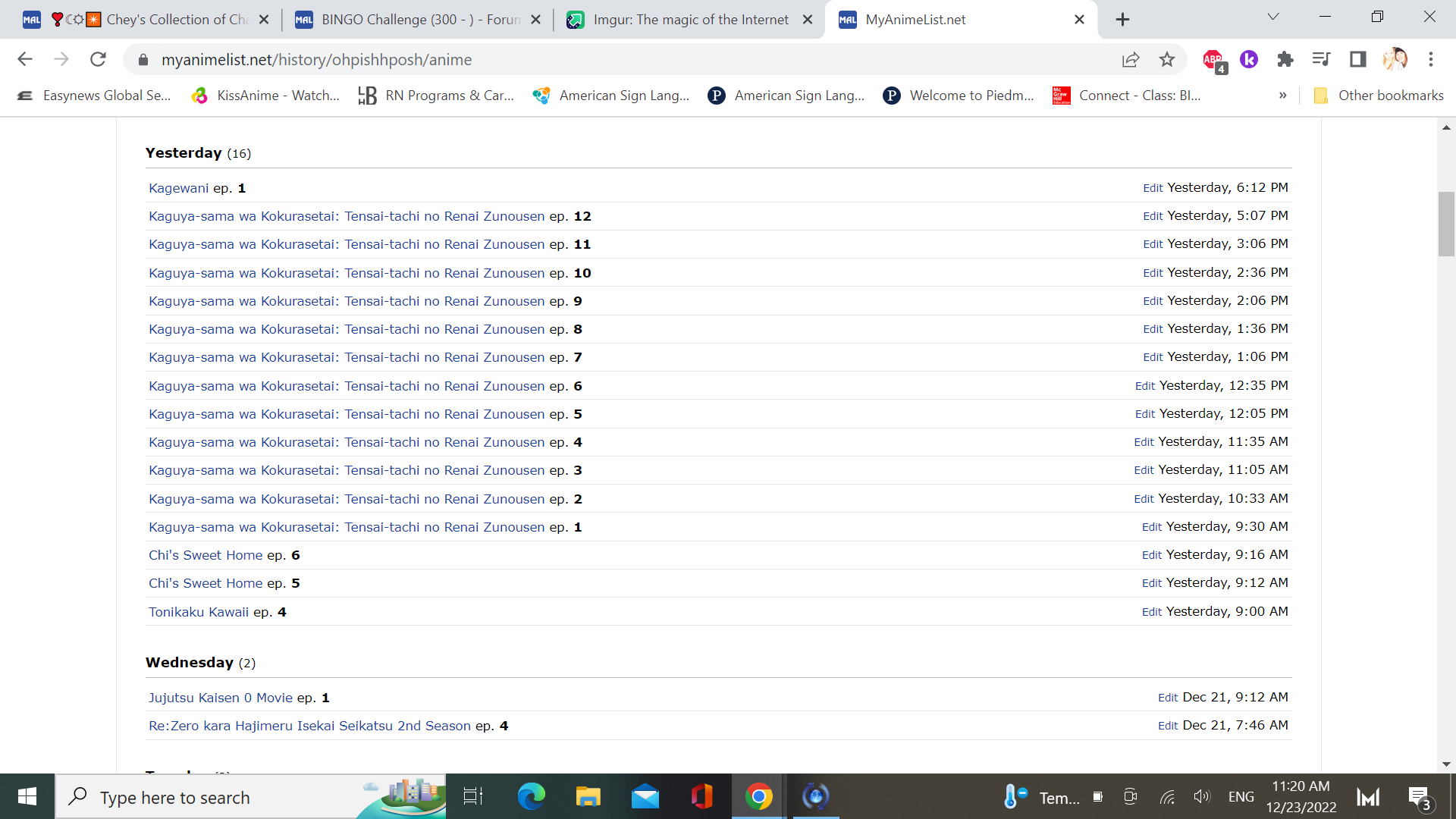Open network Wi-Fi tray icon
The height and width of the screenshot is (819, 1456).
tap(1167, 796)
